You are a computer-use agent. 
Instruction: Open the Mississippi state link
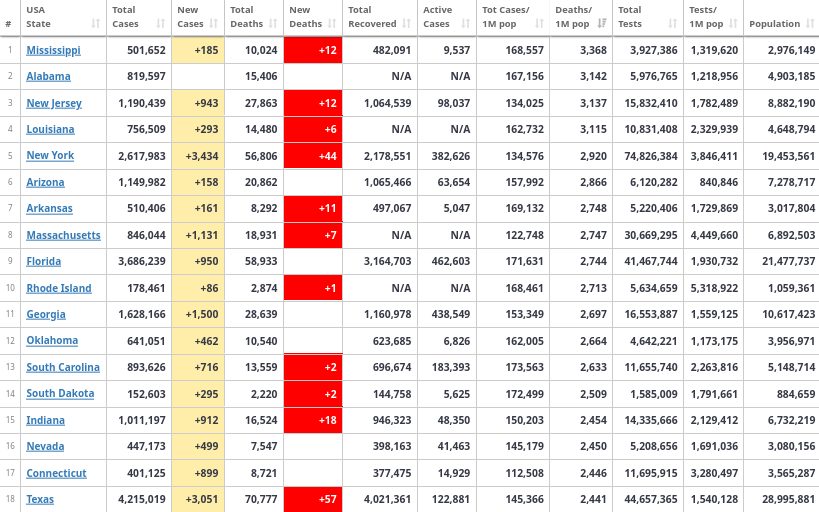tap(53, 50)
